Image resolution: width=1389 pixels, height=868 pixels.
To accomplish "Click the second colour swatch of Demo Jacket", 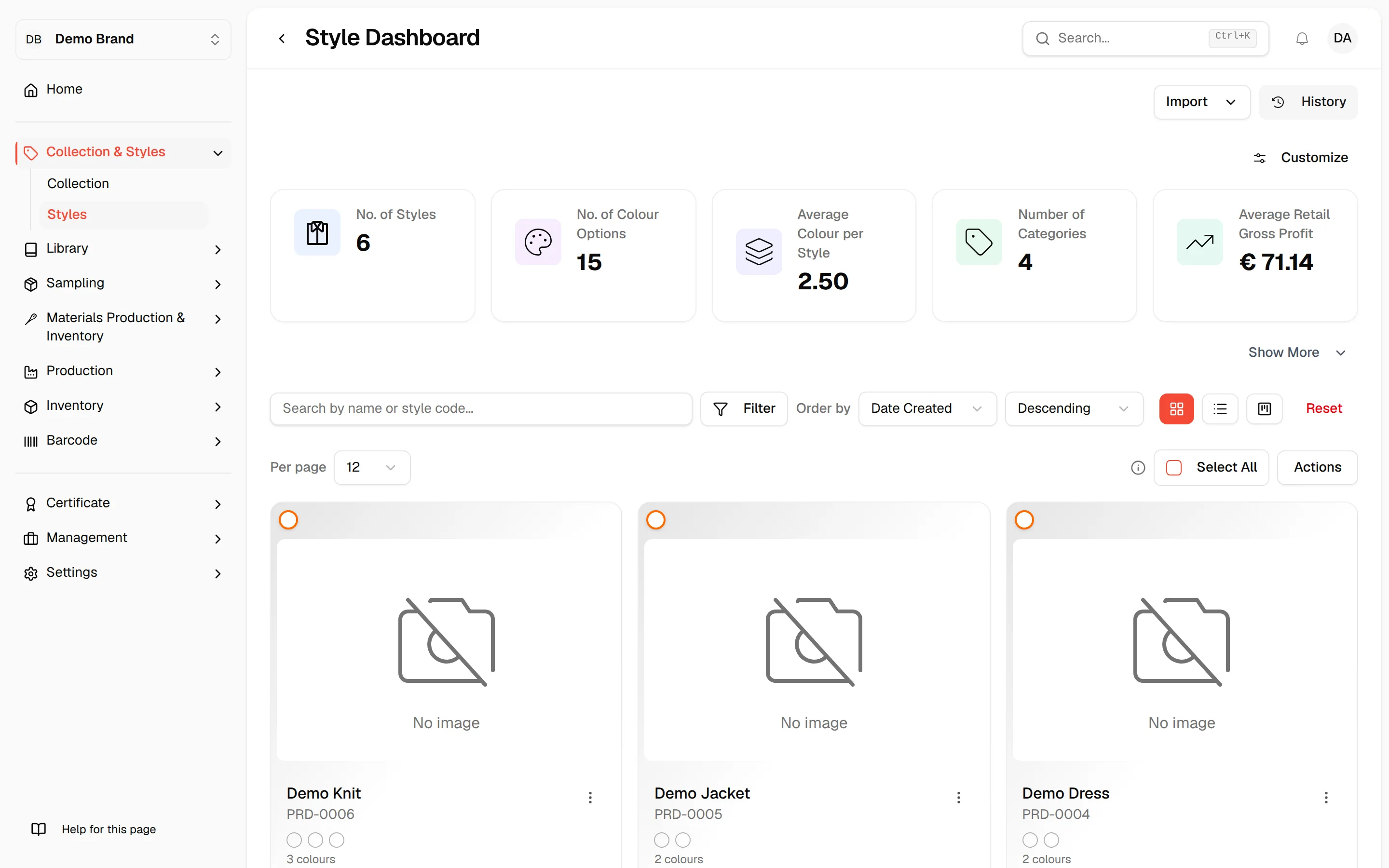I will click(x=682, y=840).
